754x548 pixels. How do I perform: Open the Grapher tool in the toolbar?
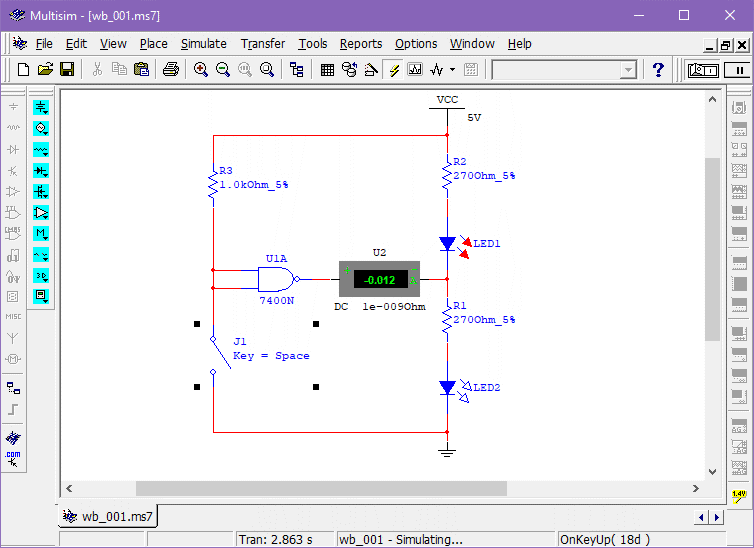point(415,69)
